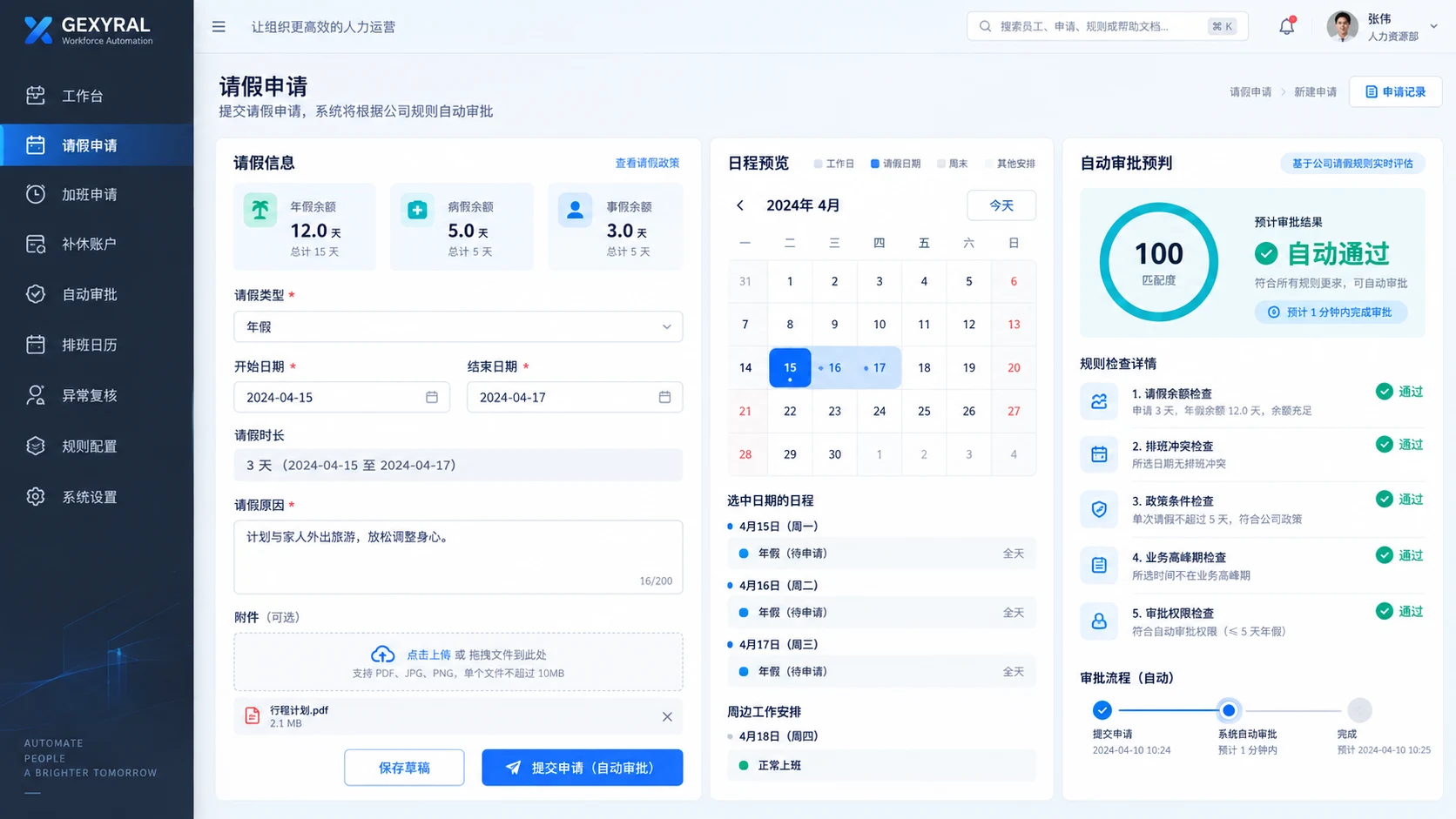Open 系统设置 in the sidebar
This screenshot has width=1456, height=819.
[x=97, y=497]
